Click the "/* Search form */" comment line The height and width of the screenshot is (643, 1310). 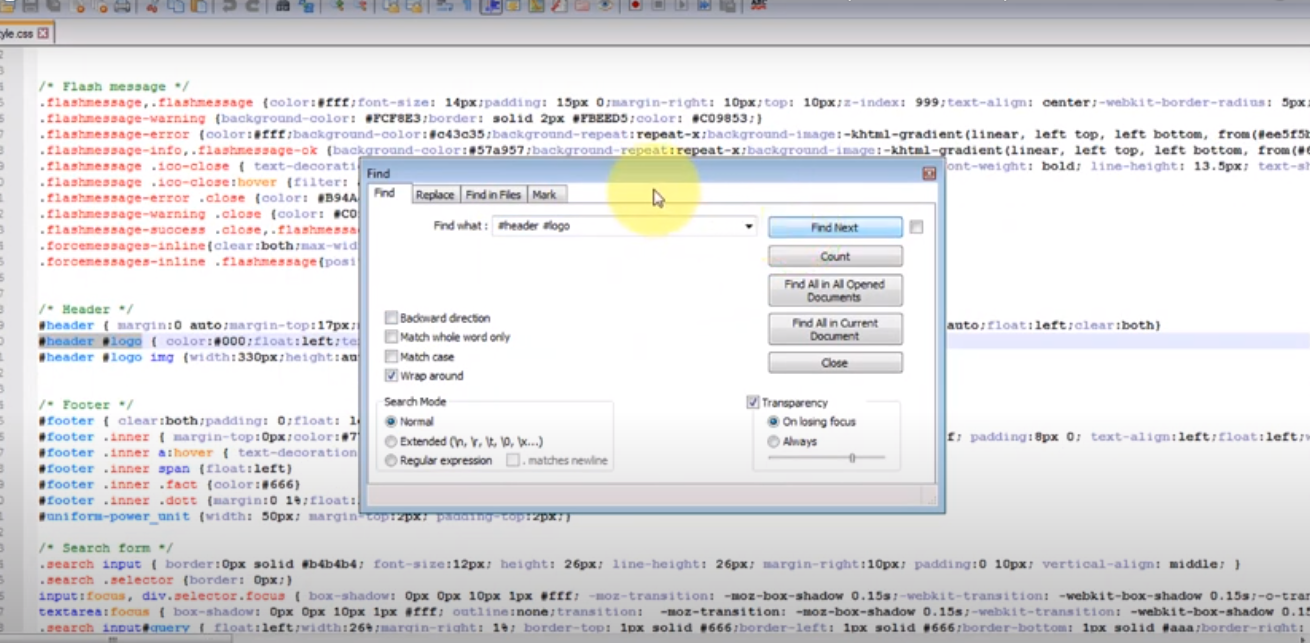tap(106, 548)
